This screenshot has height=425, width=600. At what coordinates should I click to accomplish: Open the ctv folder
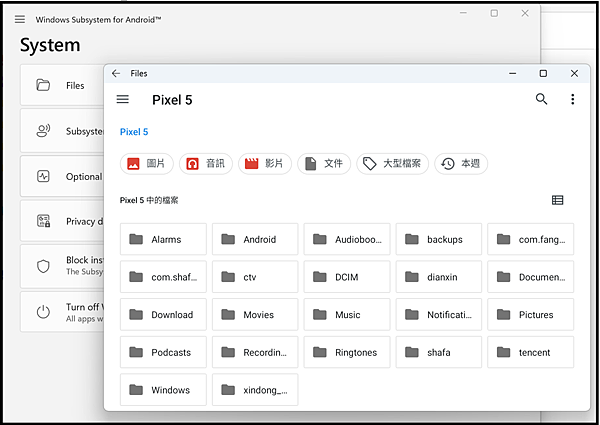point(255,277)
